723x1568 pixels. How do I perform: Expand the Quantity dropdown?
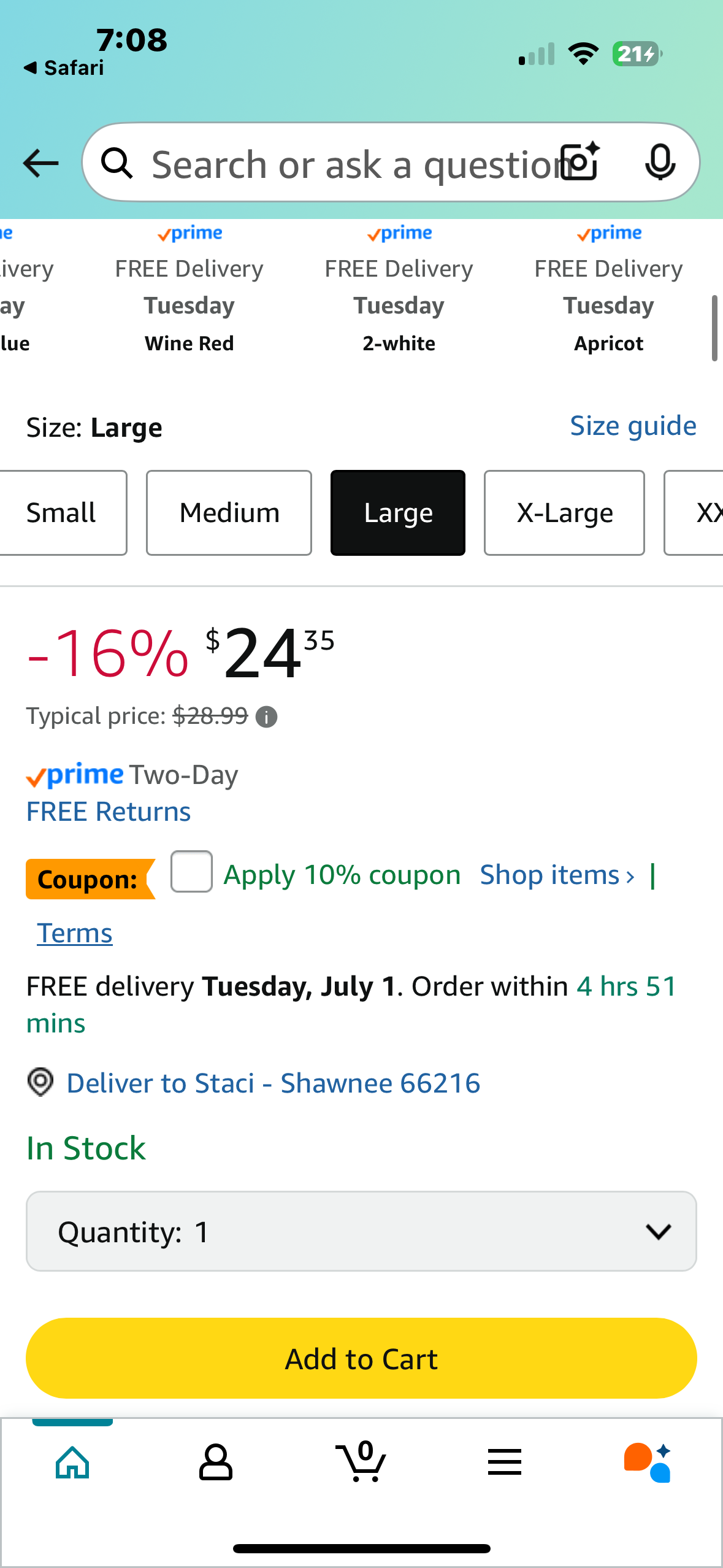(361, 1231)
